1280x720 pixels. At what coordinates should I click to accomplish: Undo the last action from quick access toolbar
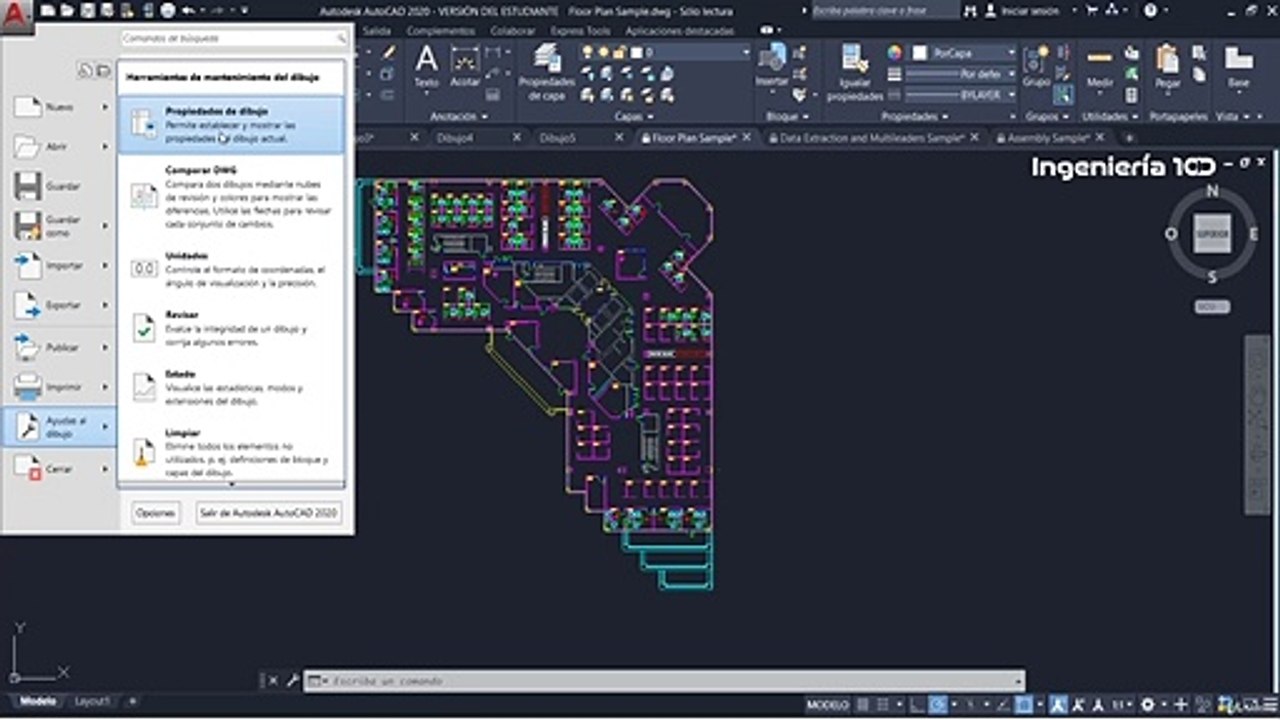[188, 10]
